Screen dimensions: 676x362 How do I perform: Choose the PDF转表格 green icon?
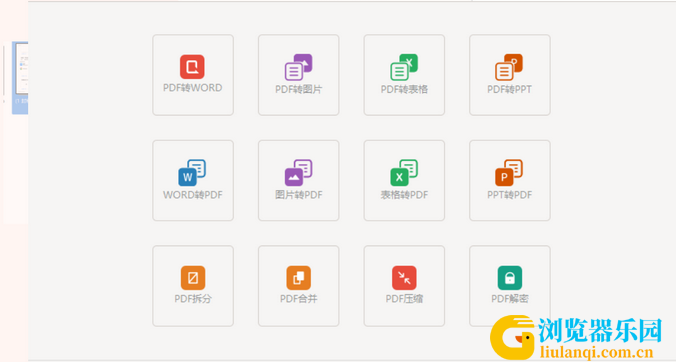point(404,67)
